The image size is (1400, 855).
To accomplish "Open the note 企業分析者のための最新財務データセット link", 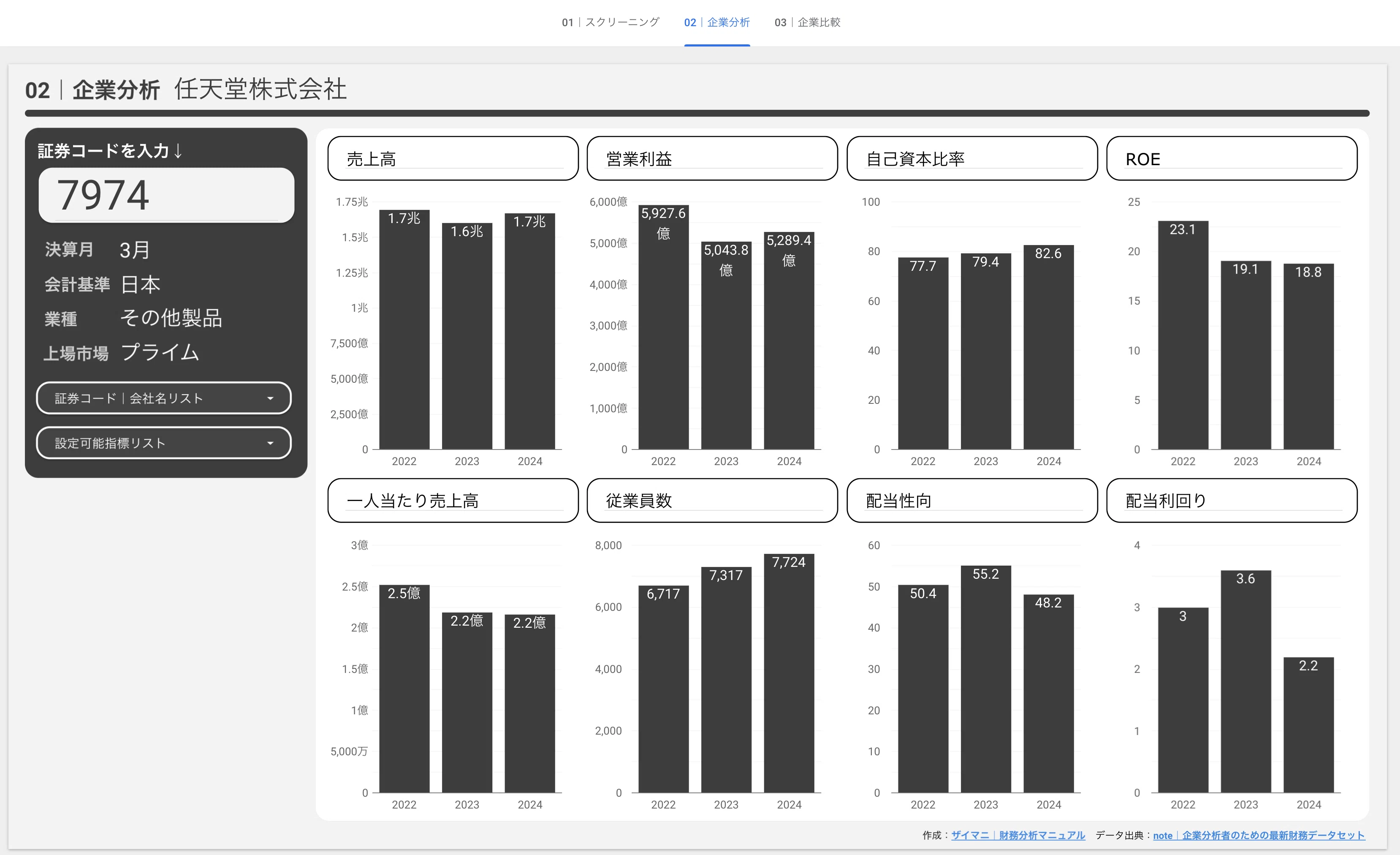I will point(1259,835).
